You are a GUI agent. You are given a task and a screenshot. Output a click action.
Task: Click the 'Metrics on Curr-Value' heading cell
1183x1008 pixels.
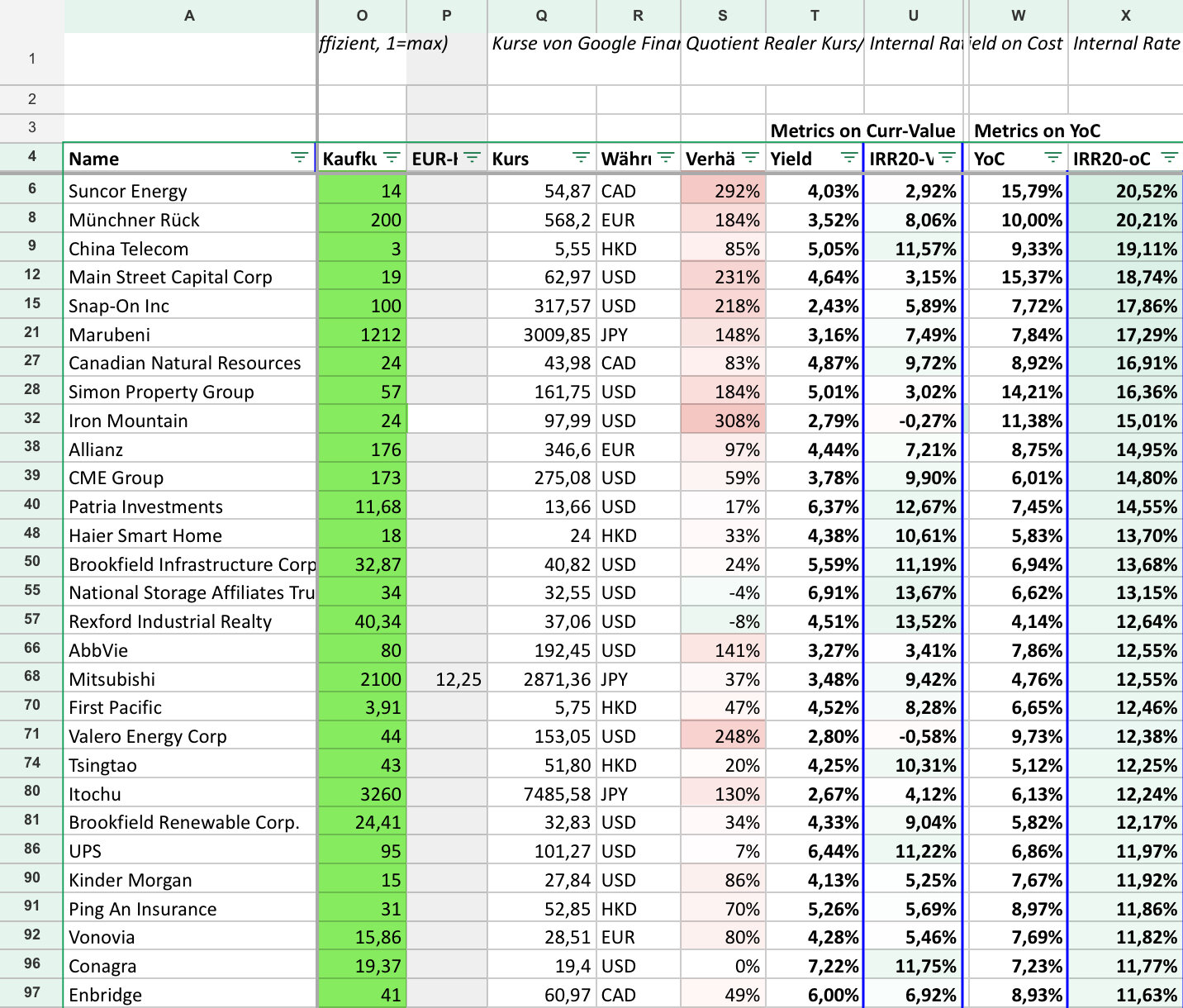863,130
